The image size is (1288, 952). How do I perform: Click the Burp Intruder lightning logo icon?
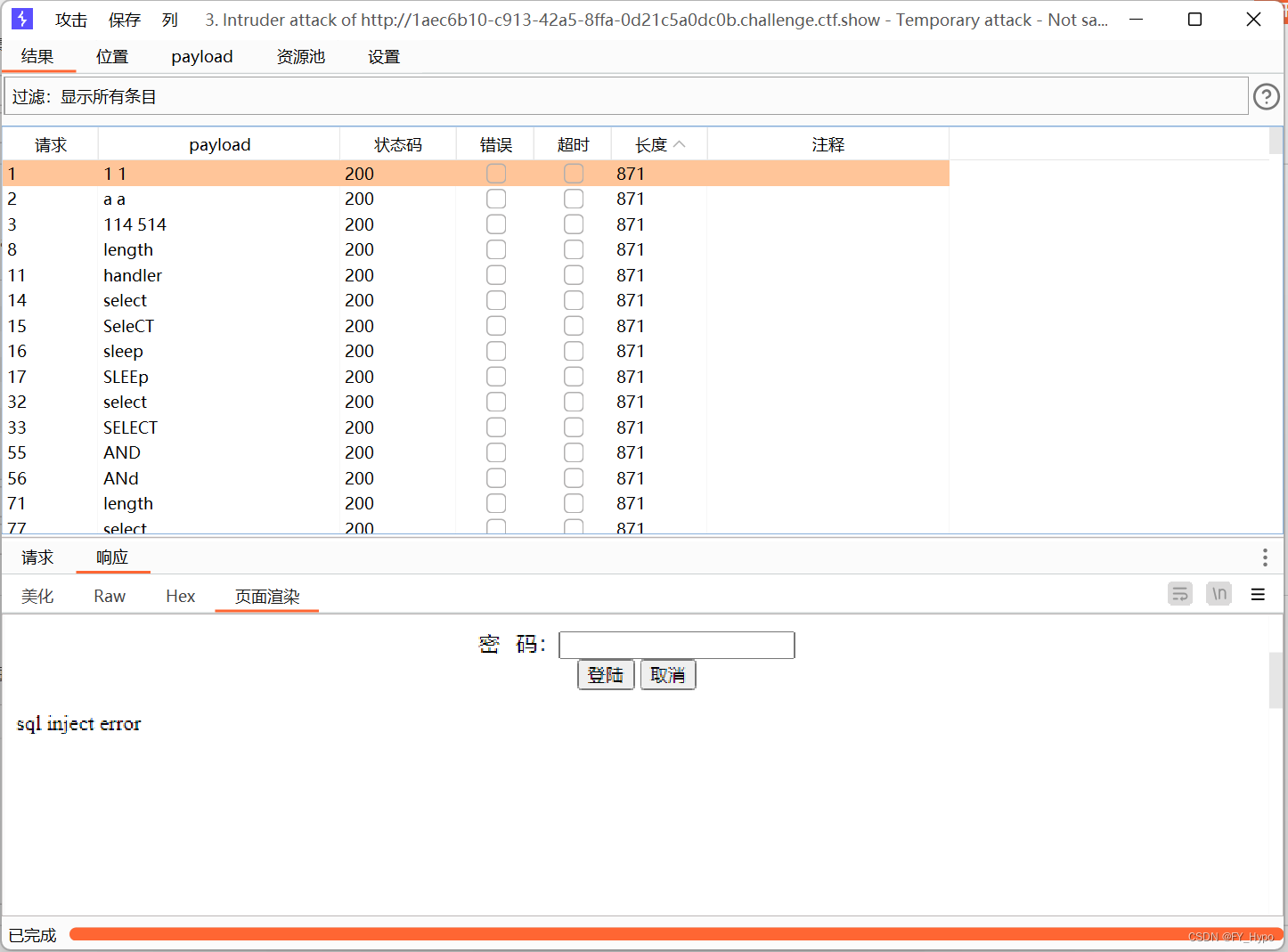tap(22, 19)
